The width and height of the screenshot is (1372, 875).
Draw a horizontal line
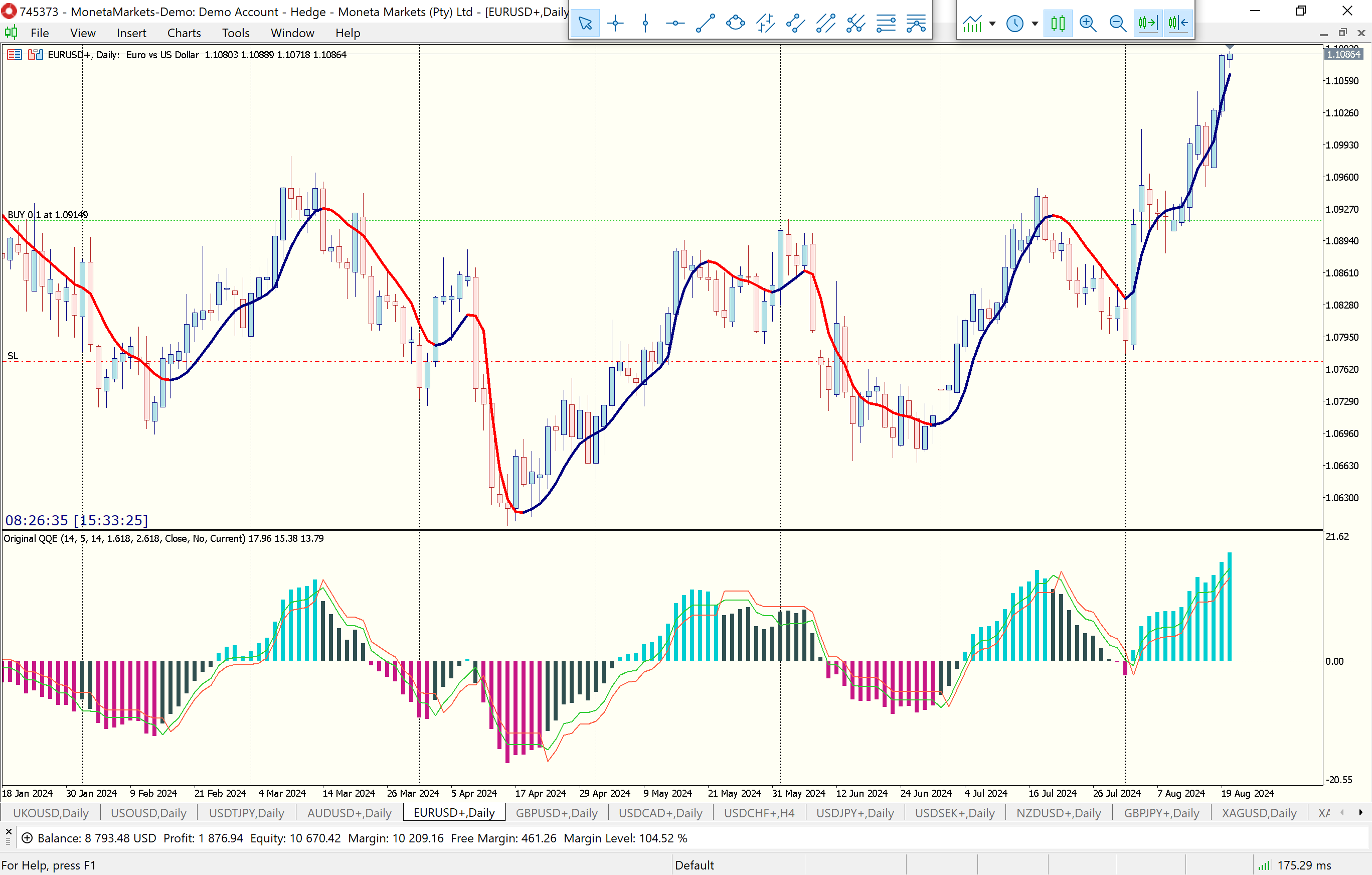(675, 24)
